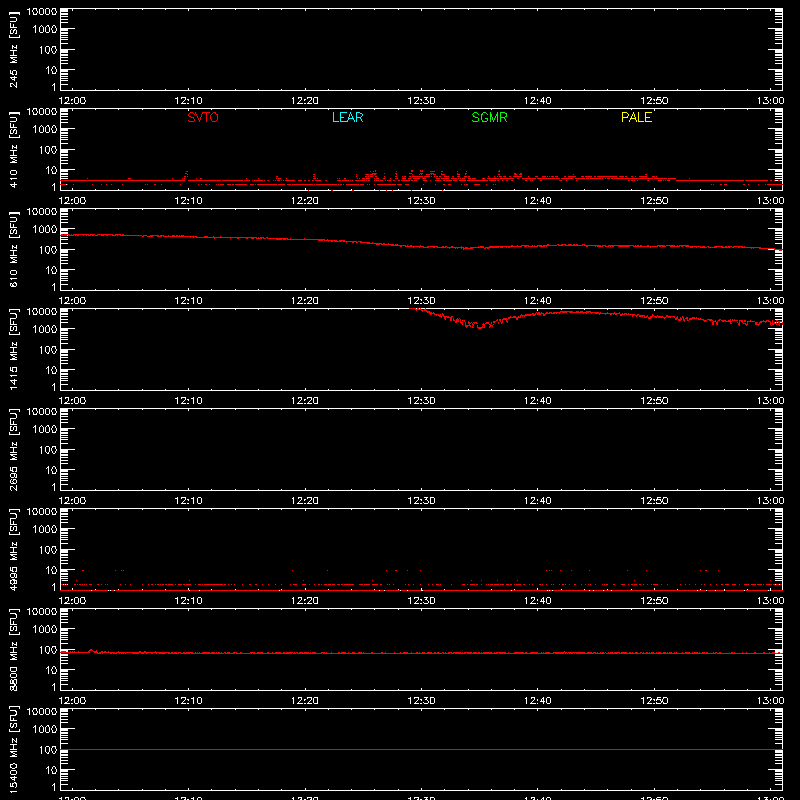Click the 12:30 label under 1415 MHz plot
Image resolution: width=800 pixels, height=800 pixels.
pyautogui.click(x=421, y=401)
